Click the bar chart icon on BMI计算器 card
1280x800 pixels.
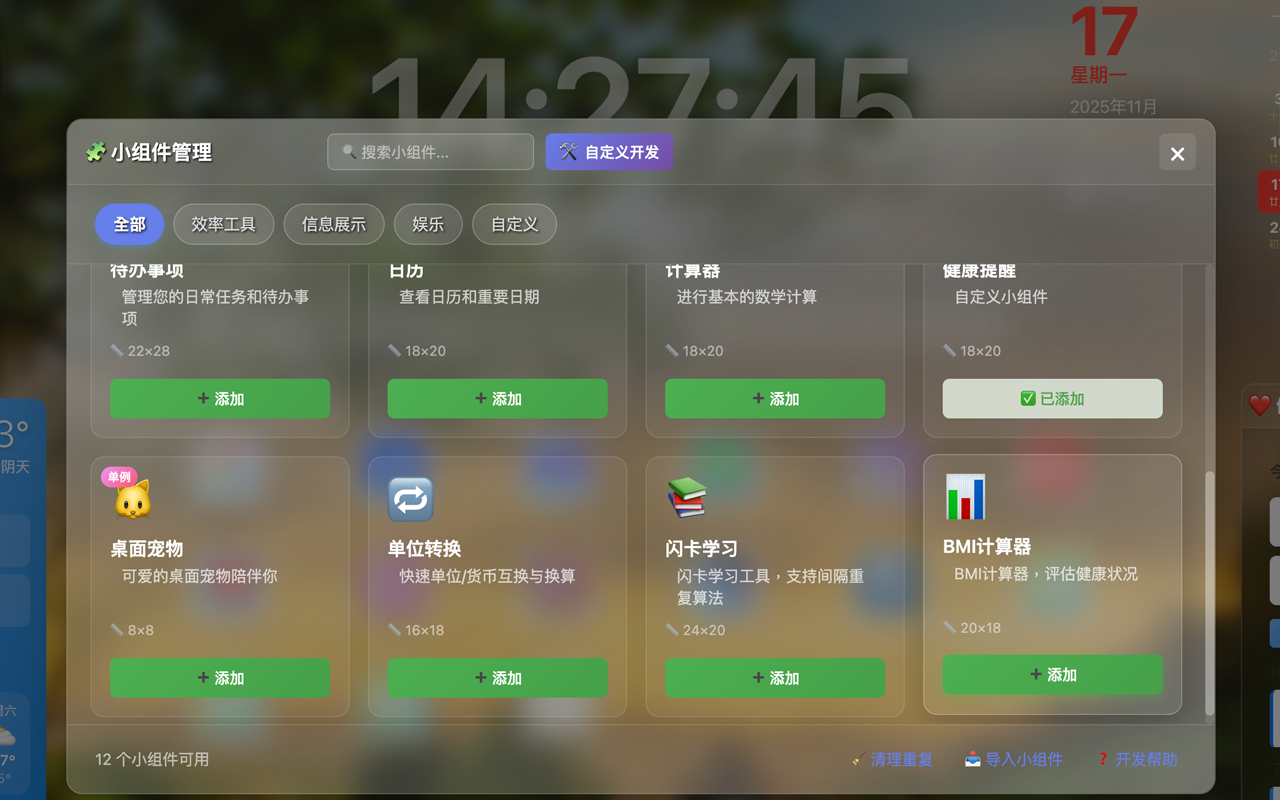click(964, 495)
